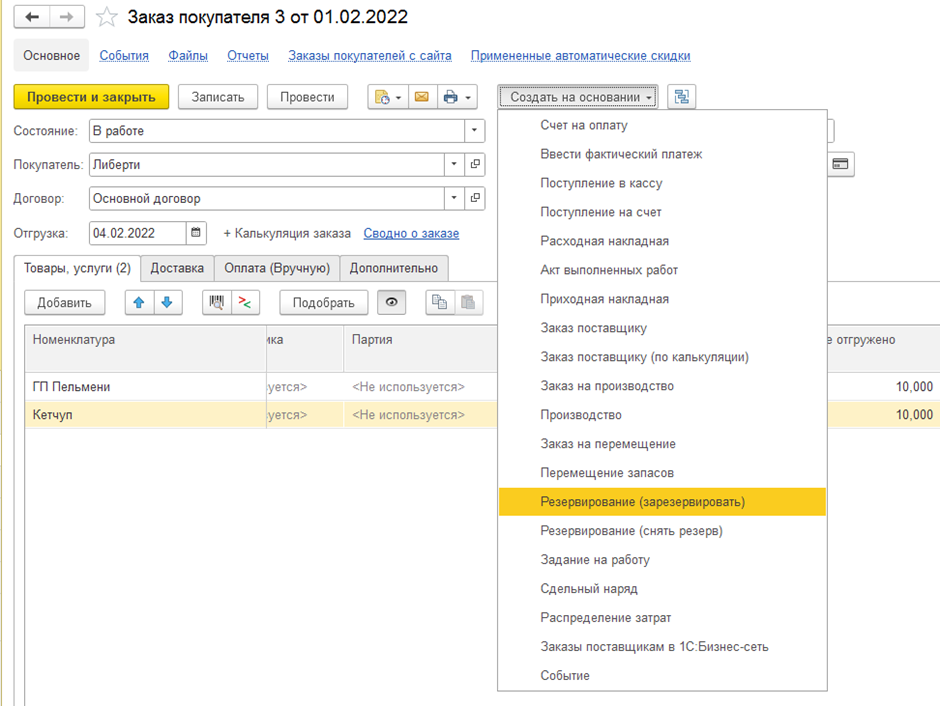
Task: Open the Сводно о заказе link
Action: [411, 234]
